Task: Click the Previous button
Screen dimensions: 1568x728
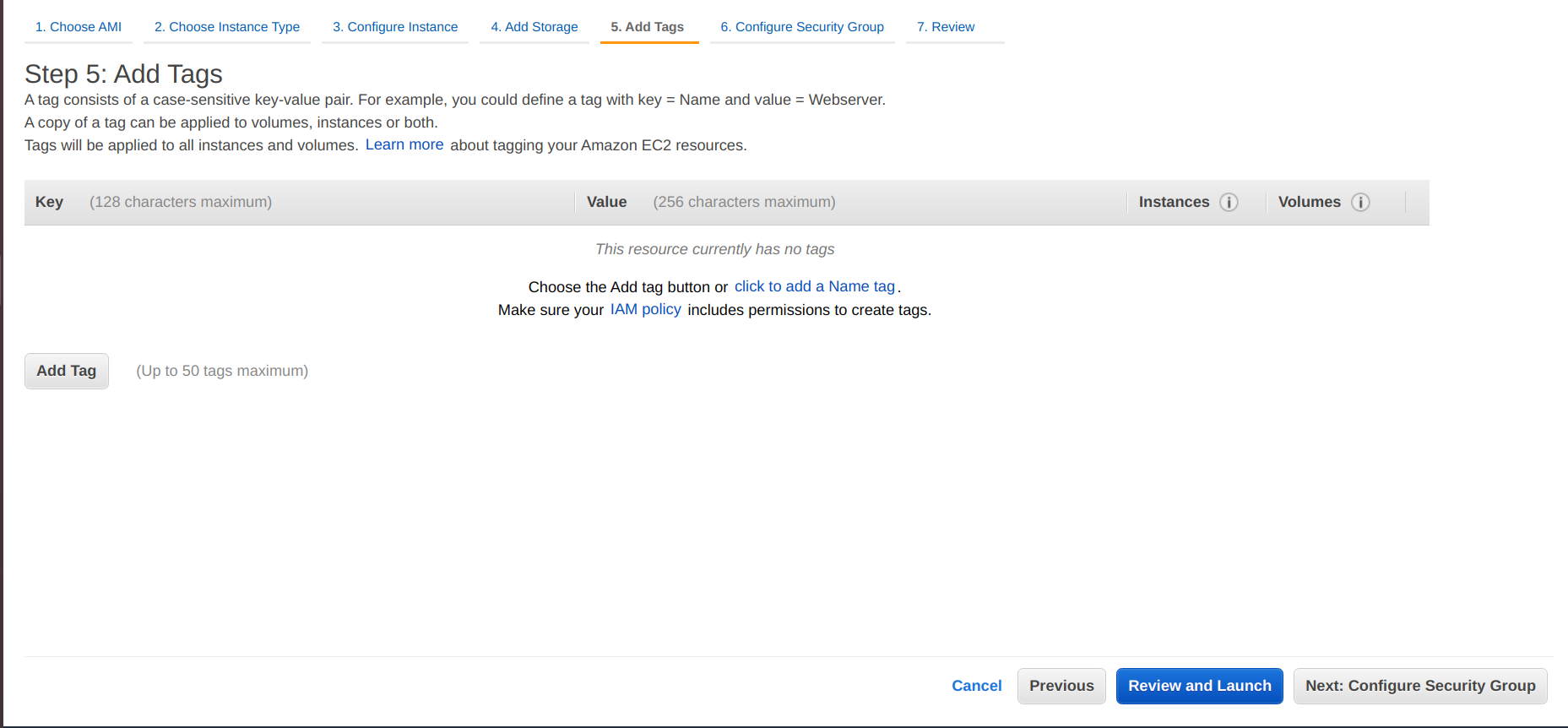Action: pos(1061,686)
